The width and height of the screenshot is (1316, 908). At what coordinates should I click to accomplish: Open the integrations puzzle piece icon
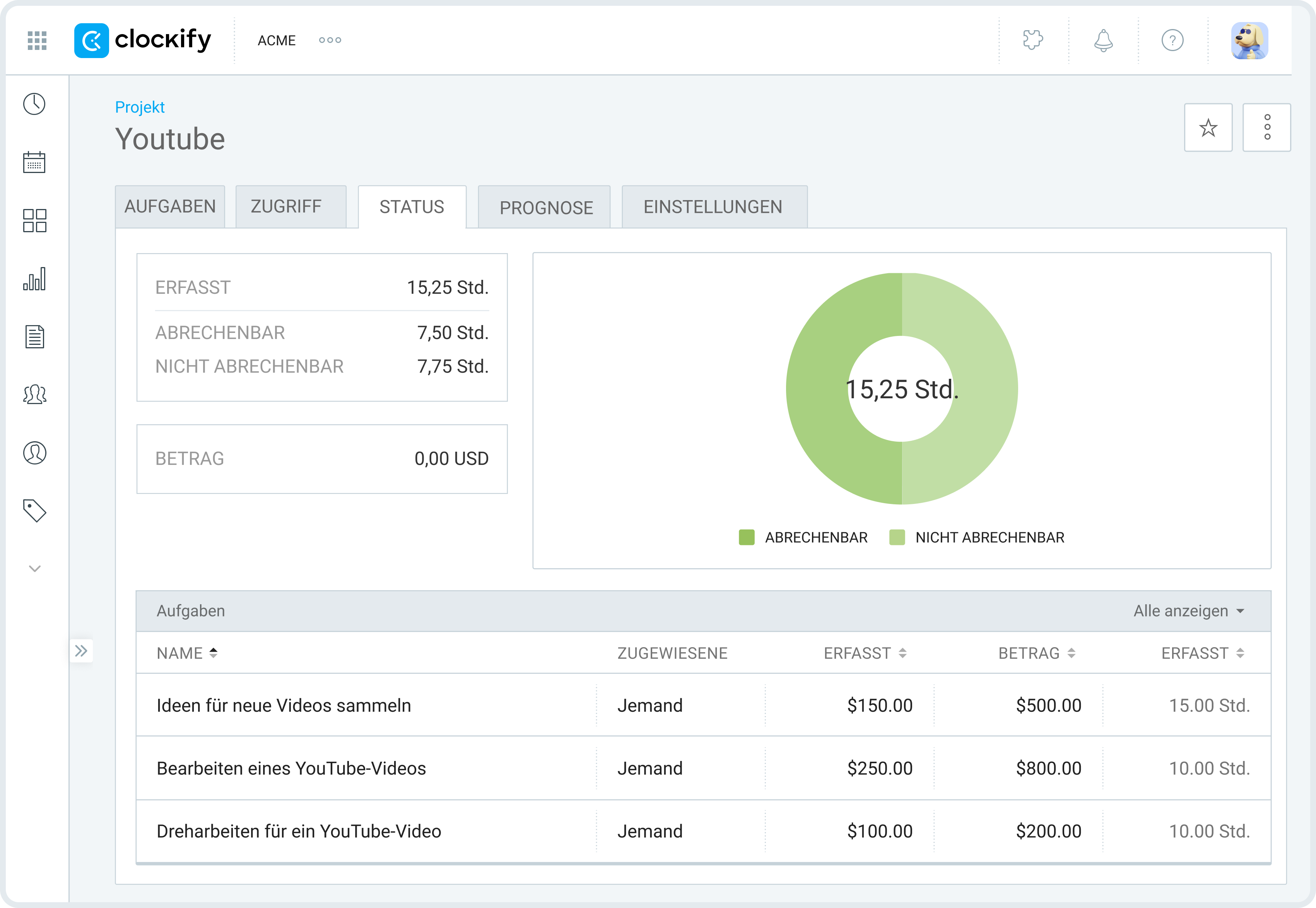tap(1033, 40)
